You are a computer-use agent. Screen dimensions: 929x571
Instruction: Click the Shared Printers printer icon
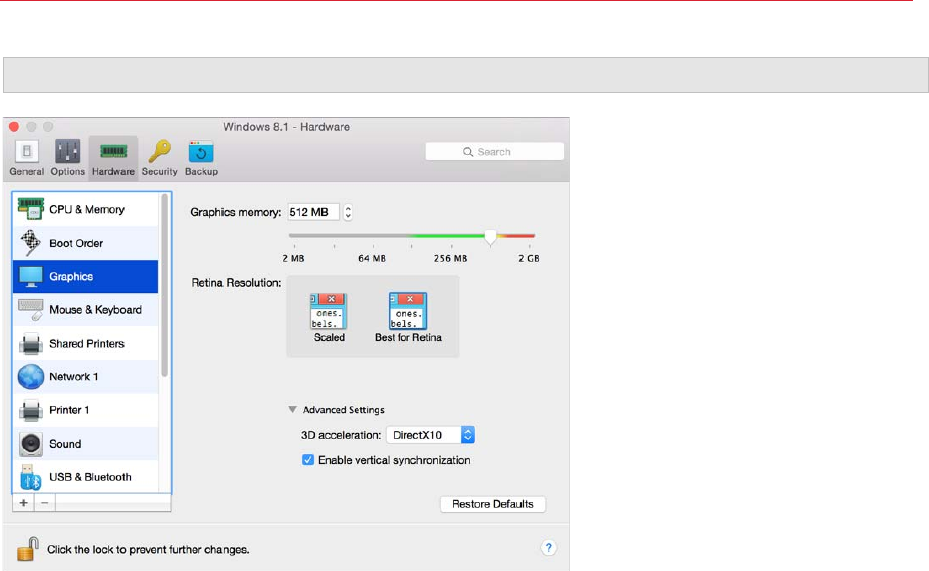(31, 344)
